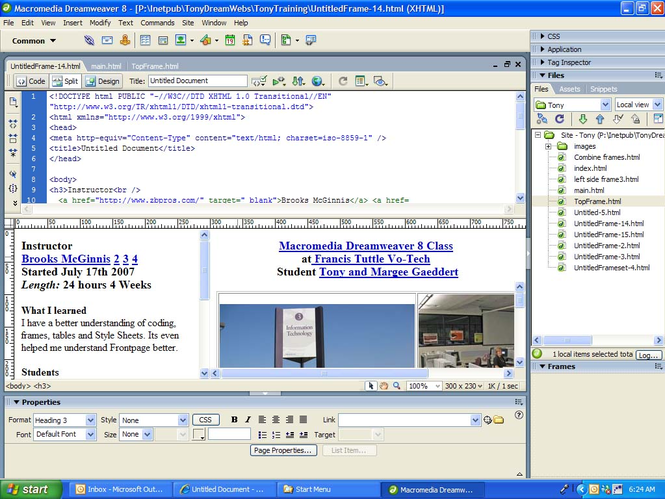This screenshot has width=665, height=499.
Task: Refresh the Files panel list
Action: pyautogui.click(x=558, y=119)
